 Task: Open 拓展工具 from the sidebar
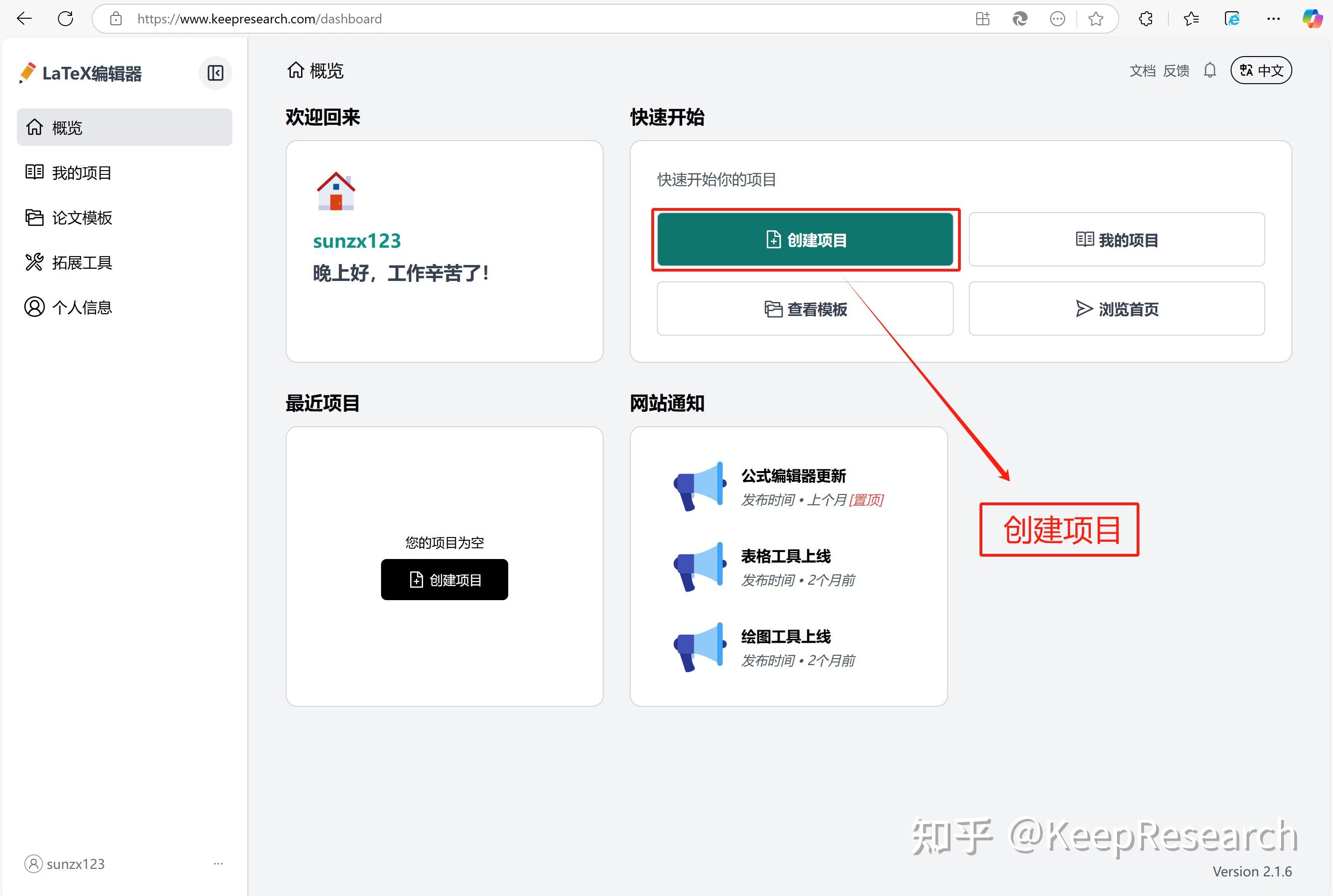click(82, 263)
